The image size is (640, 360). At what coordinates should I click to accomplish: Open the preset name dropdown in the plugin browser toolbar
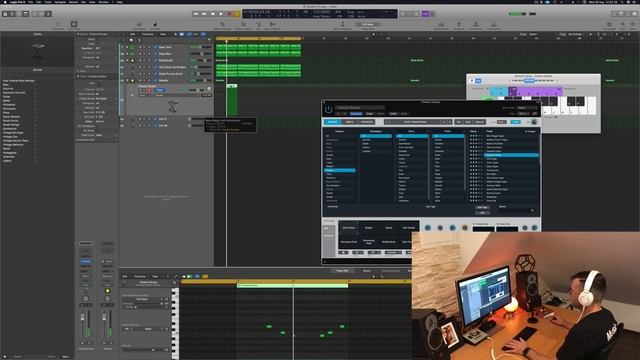click(415, 122)
